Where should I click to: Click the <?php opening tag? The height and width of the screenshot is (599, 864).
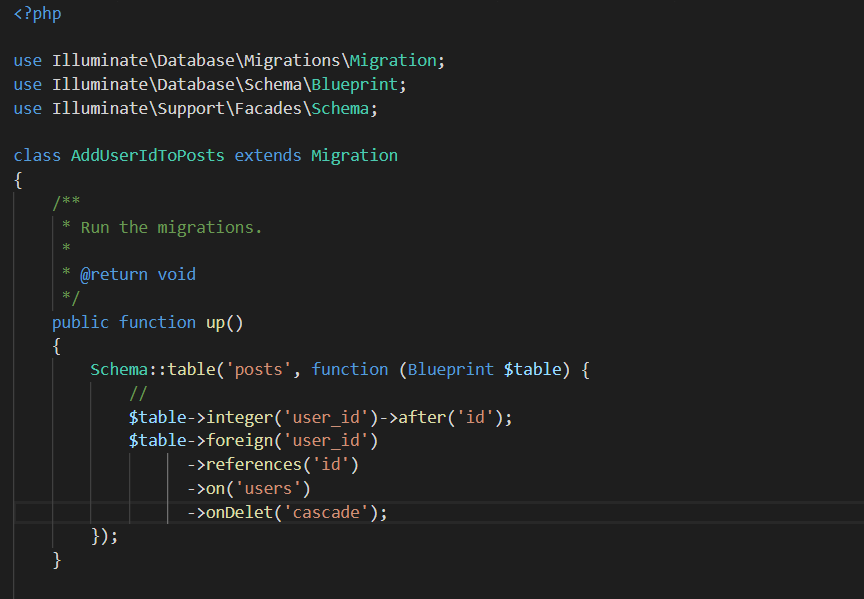37,13
